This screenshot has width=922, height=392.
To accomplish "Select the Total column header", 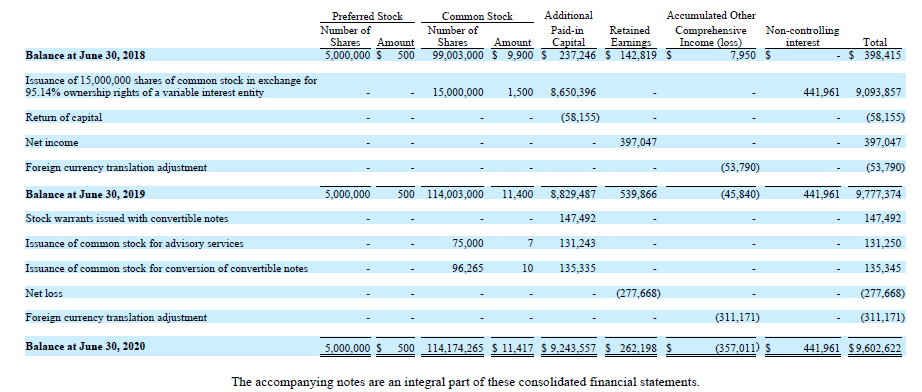I will [x=874, y=42].
